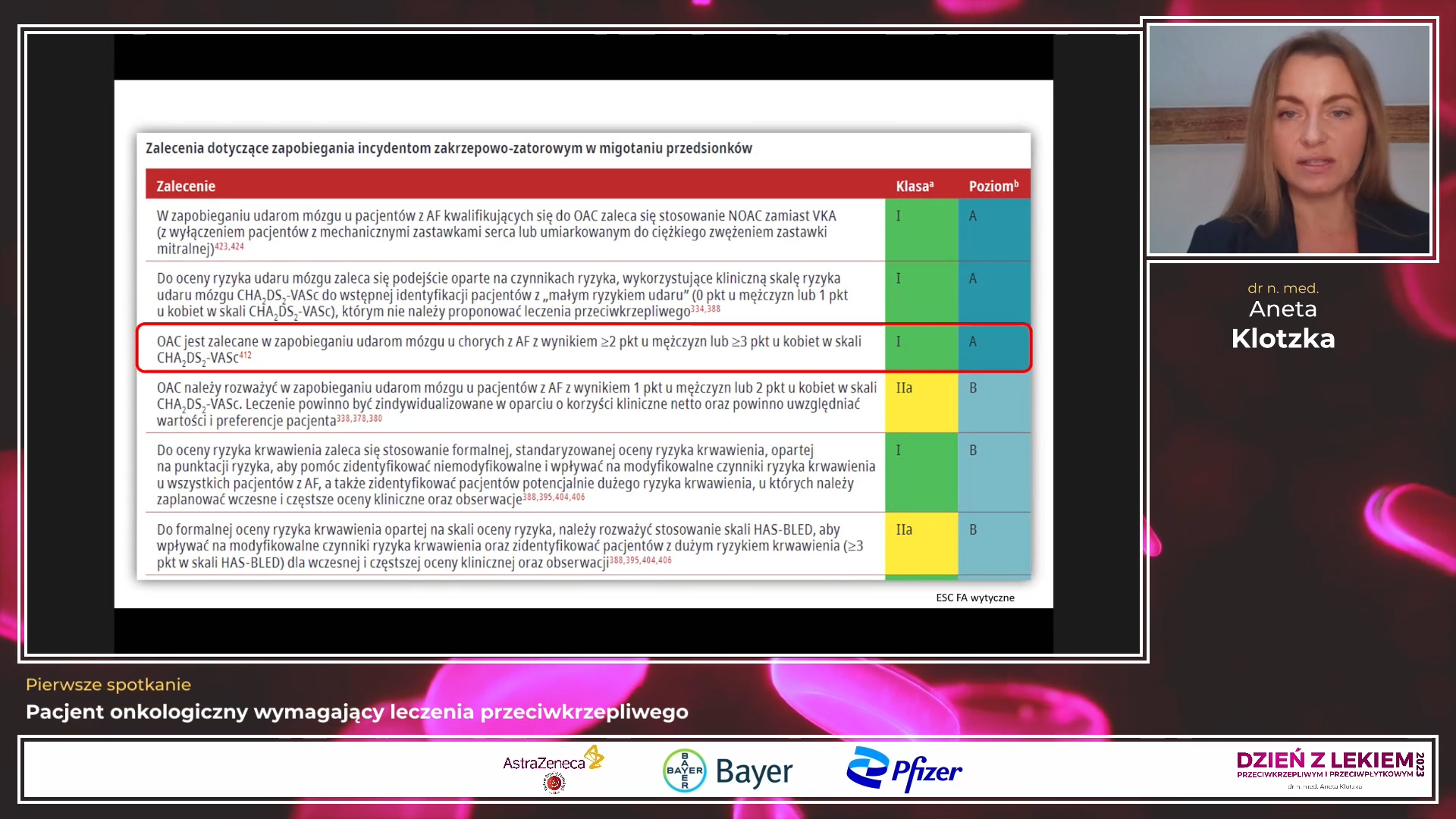This screenshot has width=1456, height=819.
Task: Click the Pfizer sponsor logo
Action: [904, 770]
